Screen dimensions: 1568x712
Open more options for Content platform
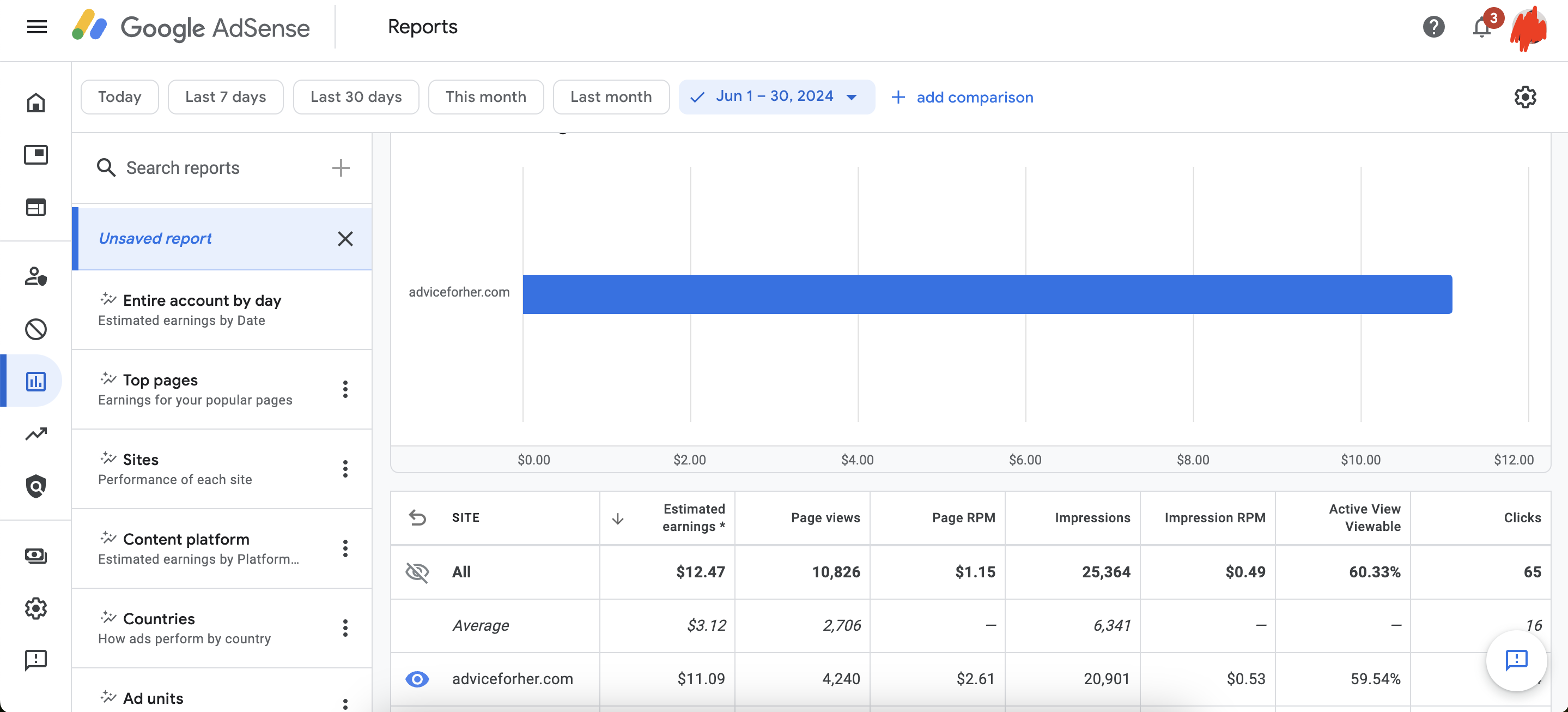click(x=345, y=548)
